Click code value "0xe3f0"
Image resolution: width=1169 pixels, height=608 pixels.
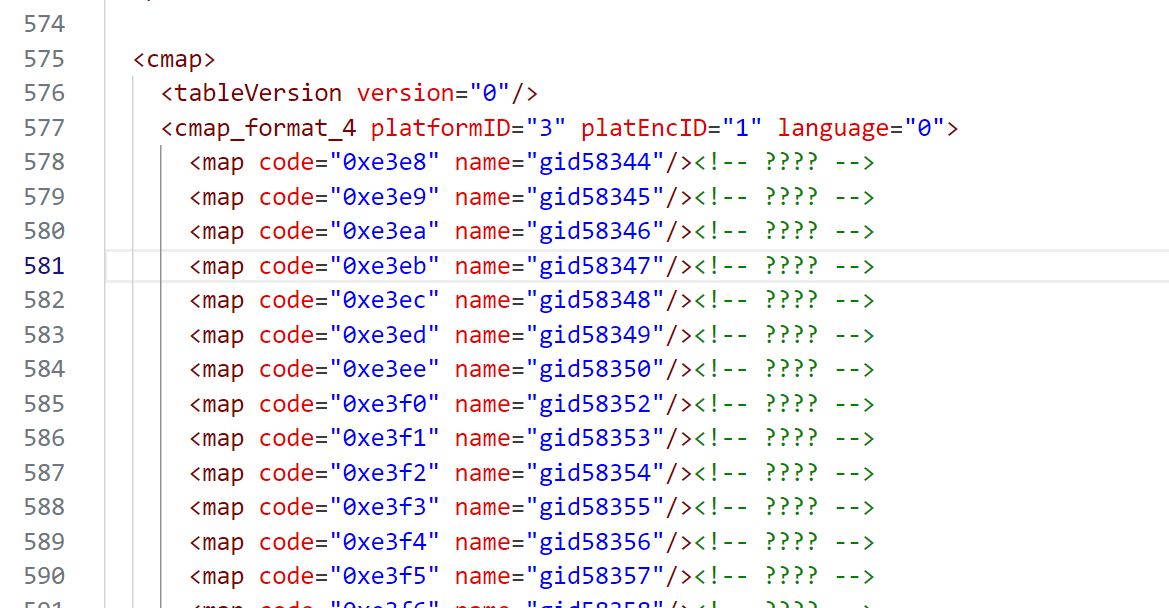click(x=385, y=404)
